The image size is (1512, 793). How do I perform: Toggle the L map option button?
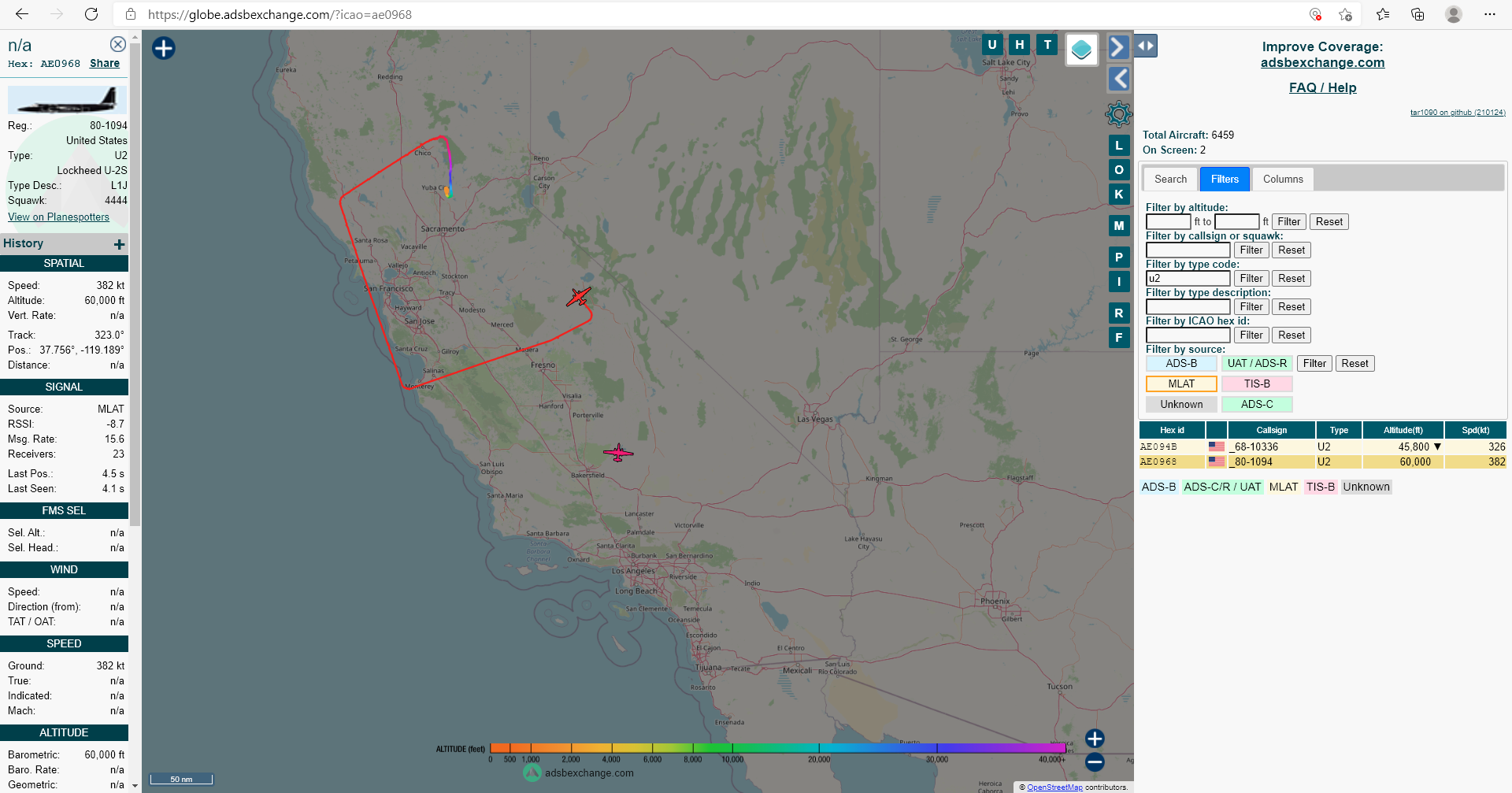tap(1118, 146)
